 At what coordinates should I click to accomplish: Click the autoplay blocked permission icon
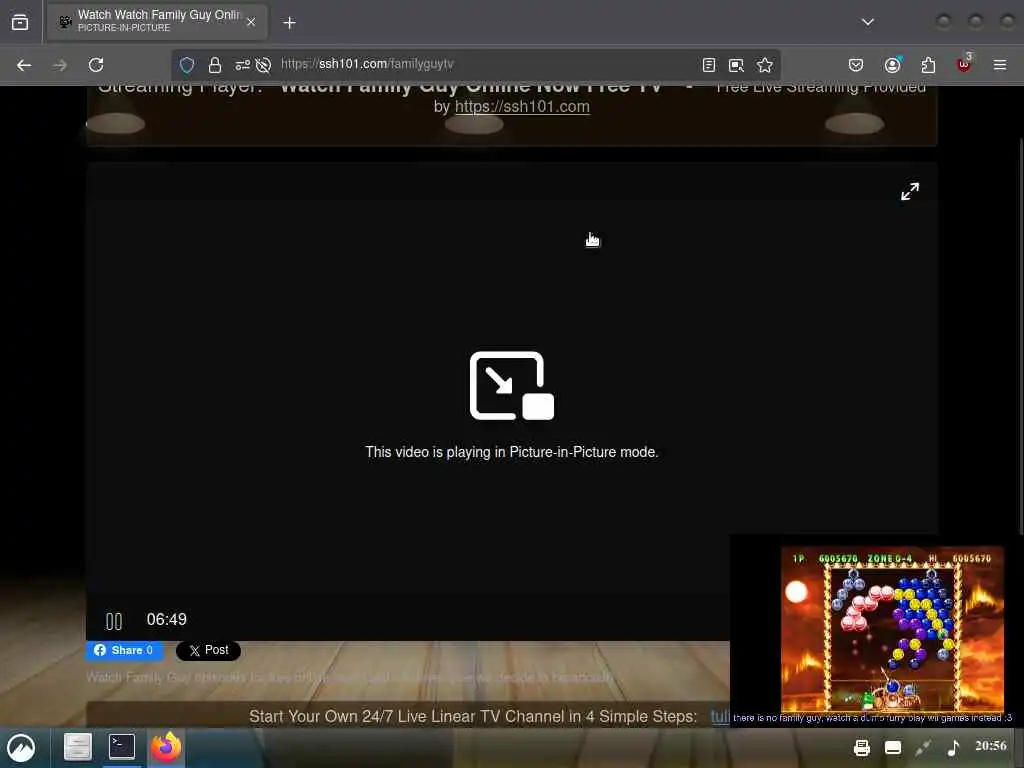coord(263,65)
